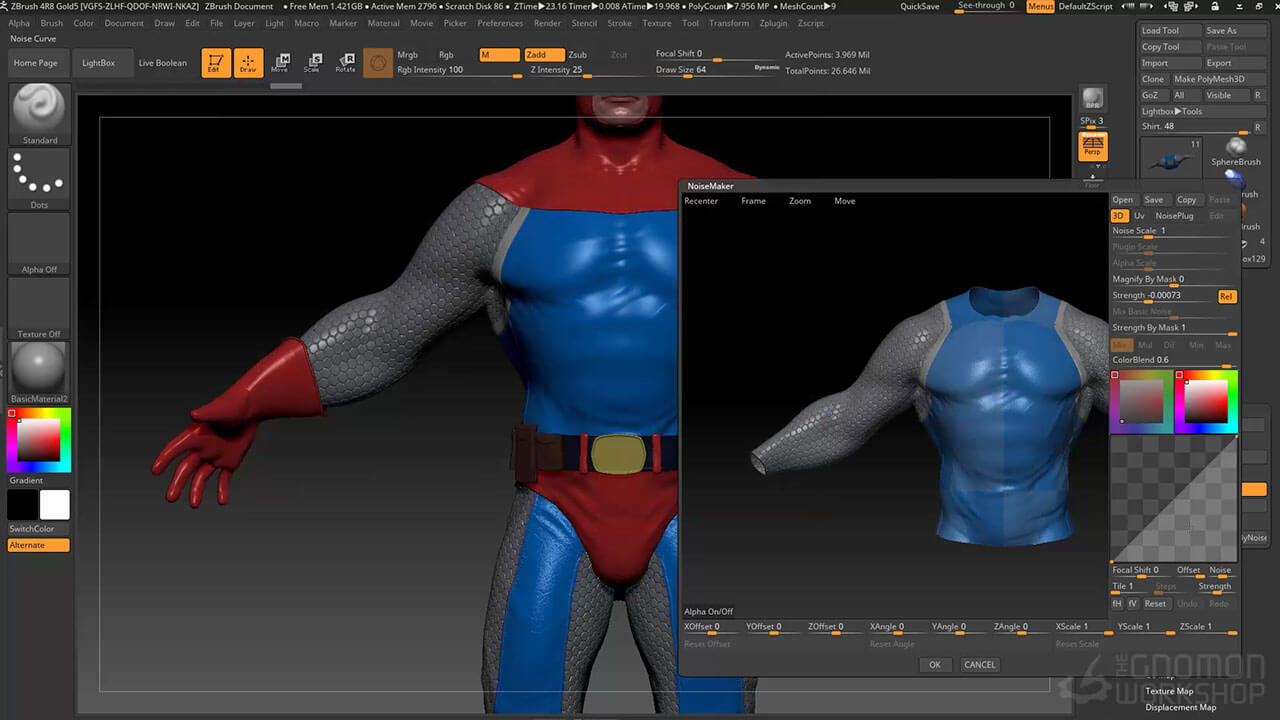Activate the Rotate tool icon

point(345,63)
